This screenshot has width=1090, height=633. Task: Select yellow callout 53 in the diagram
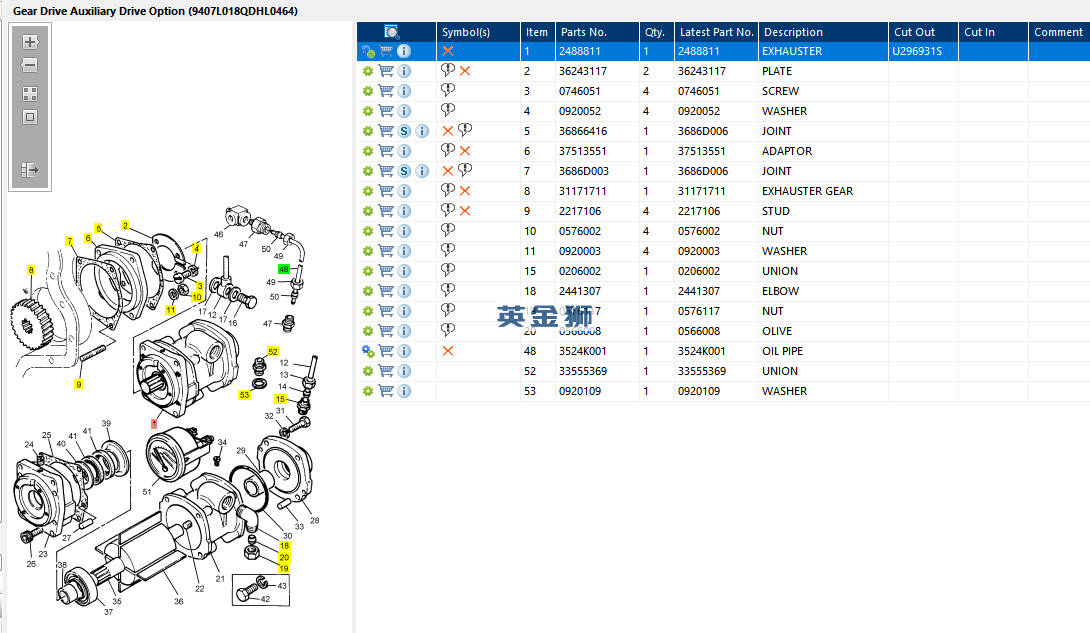coord(245,395)
